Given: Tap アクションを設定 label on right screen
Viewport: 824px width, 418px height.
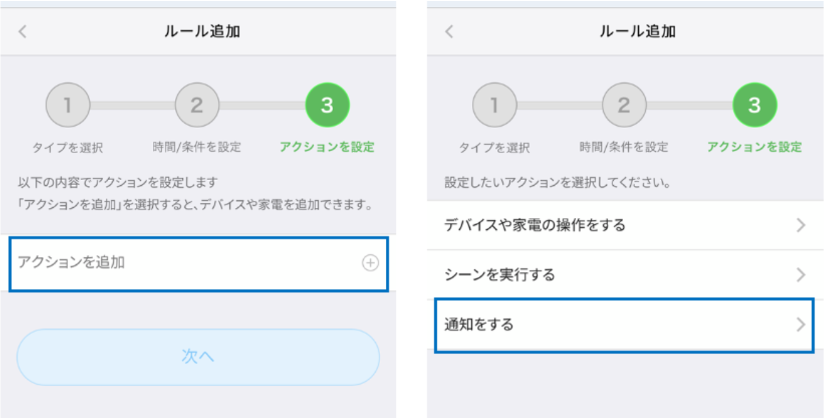Looking at the screenshot, I should [754, 147].
